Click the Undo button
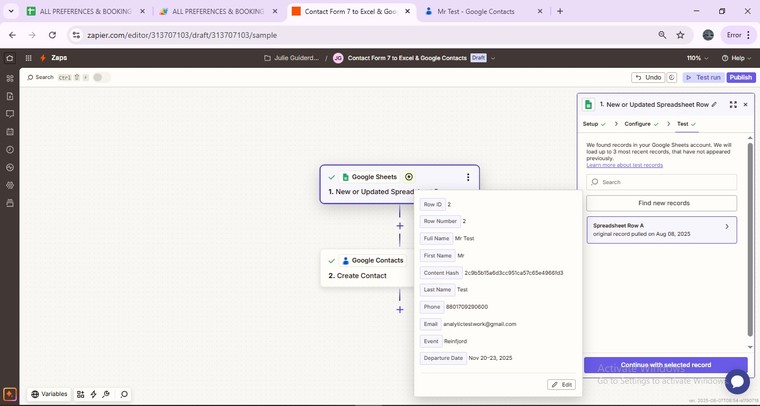 648,78
